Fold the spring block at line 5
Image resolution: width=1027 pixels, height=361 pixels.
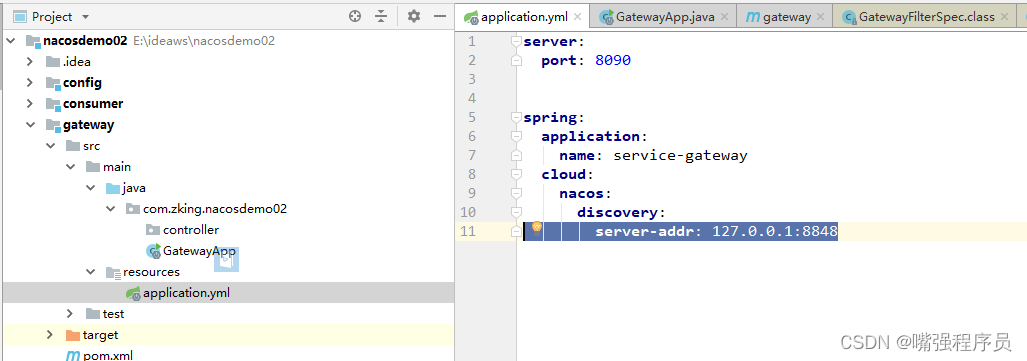[517, 118]
